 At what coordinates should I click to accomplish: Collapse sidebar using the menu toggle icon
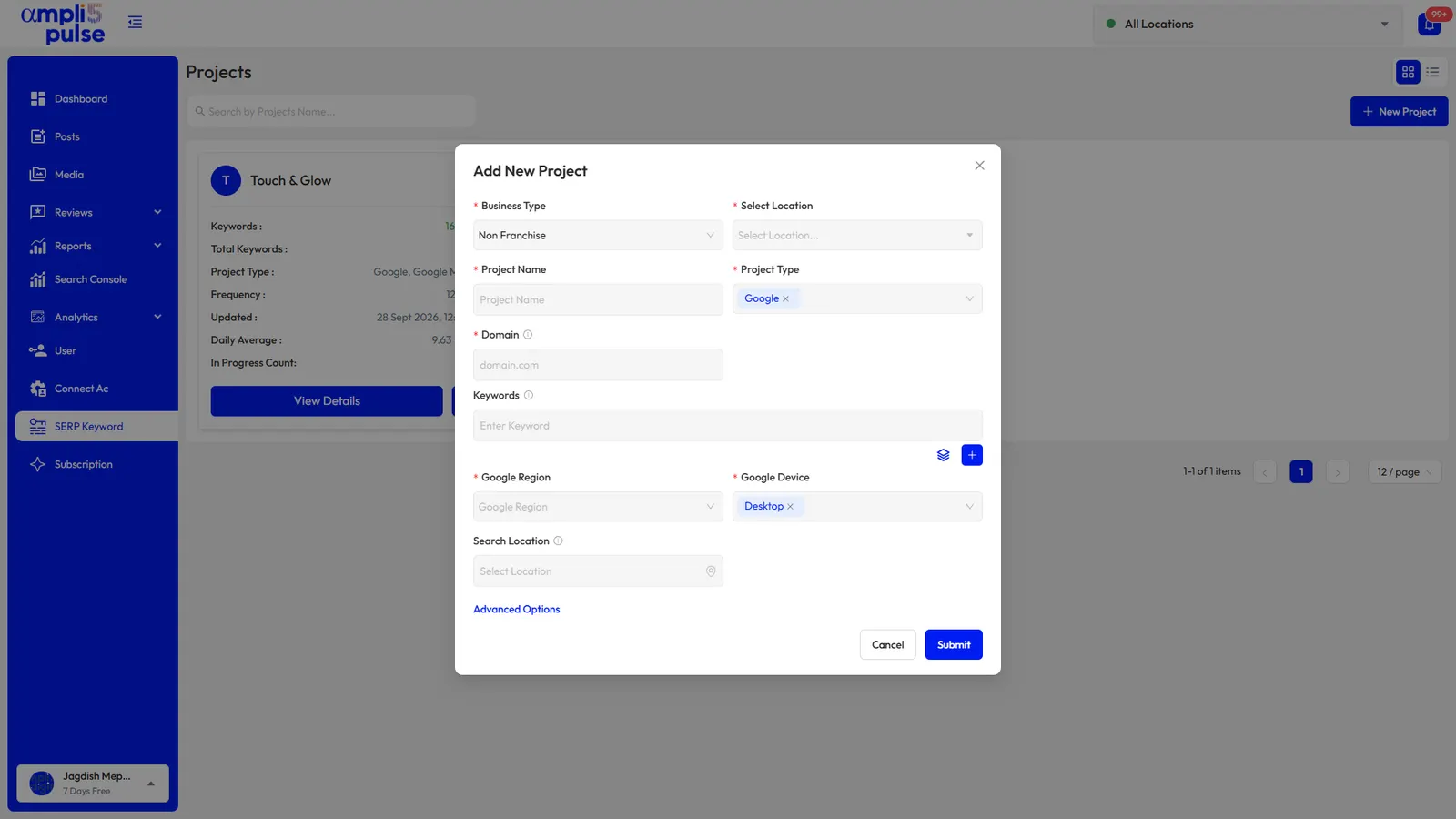tap(135, 22)
